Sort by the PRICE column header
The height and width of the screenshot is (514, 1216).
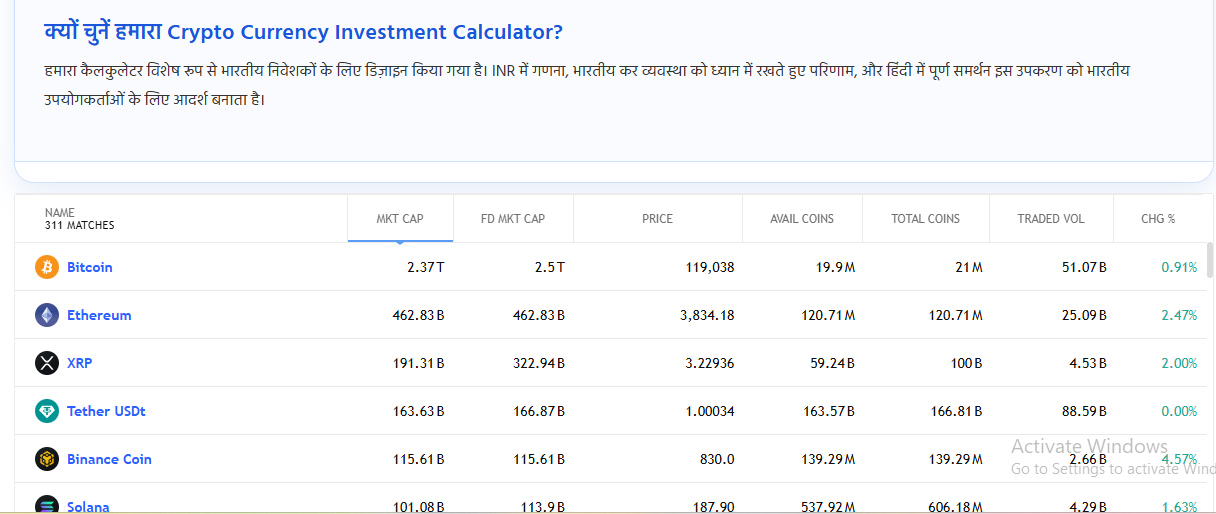tap(658, 218)
